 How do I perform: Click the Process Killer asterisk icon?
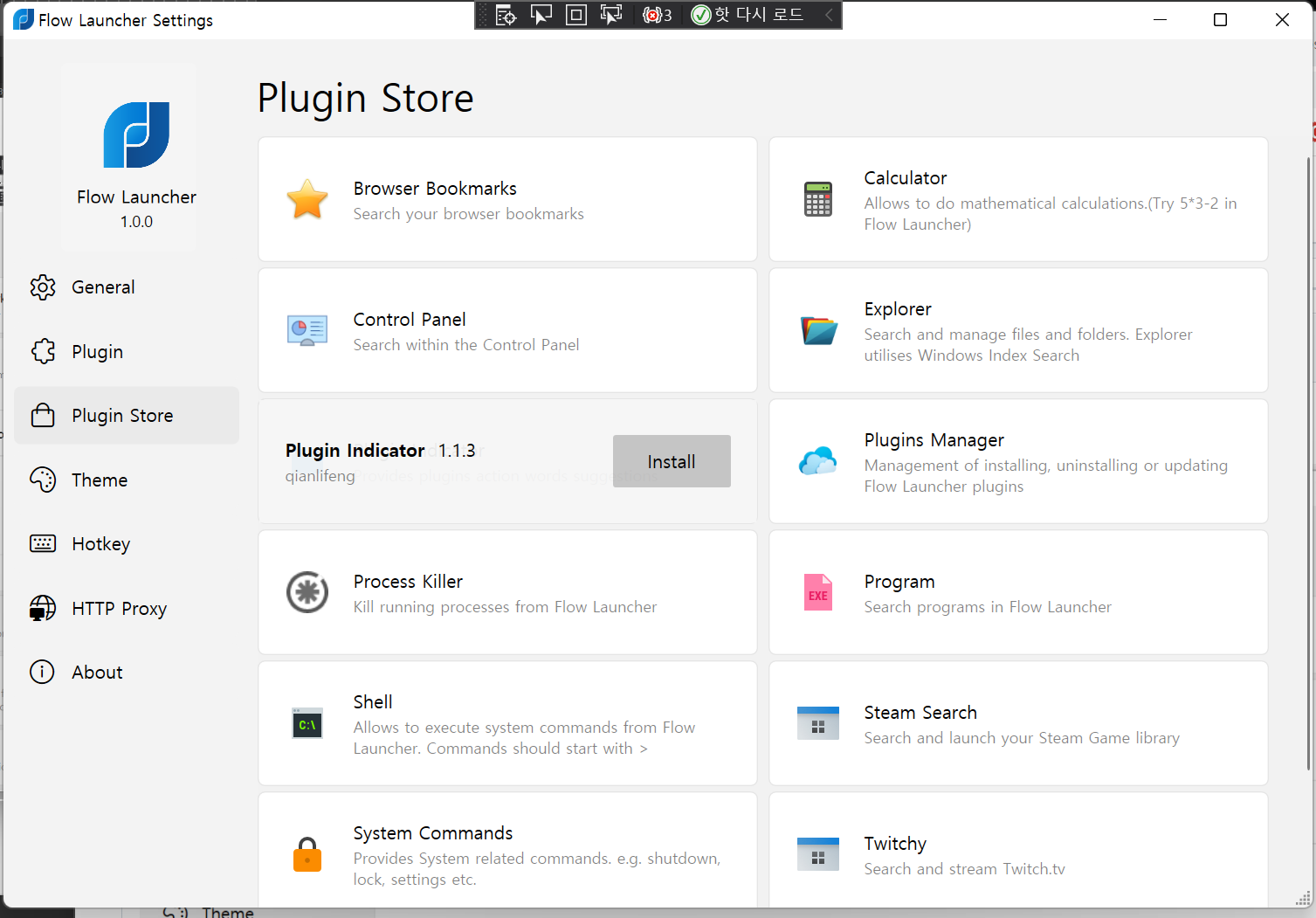click(307, 592)
